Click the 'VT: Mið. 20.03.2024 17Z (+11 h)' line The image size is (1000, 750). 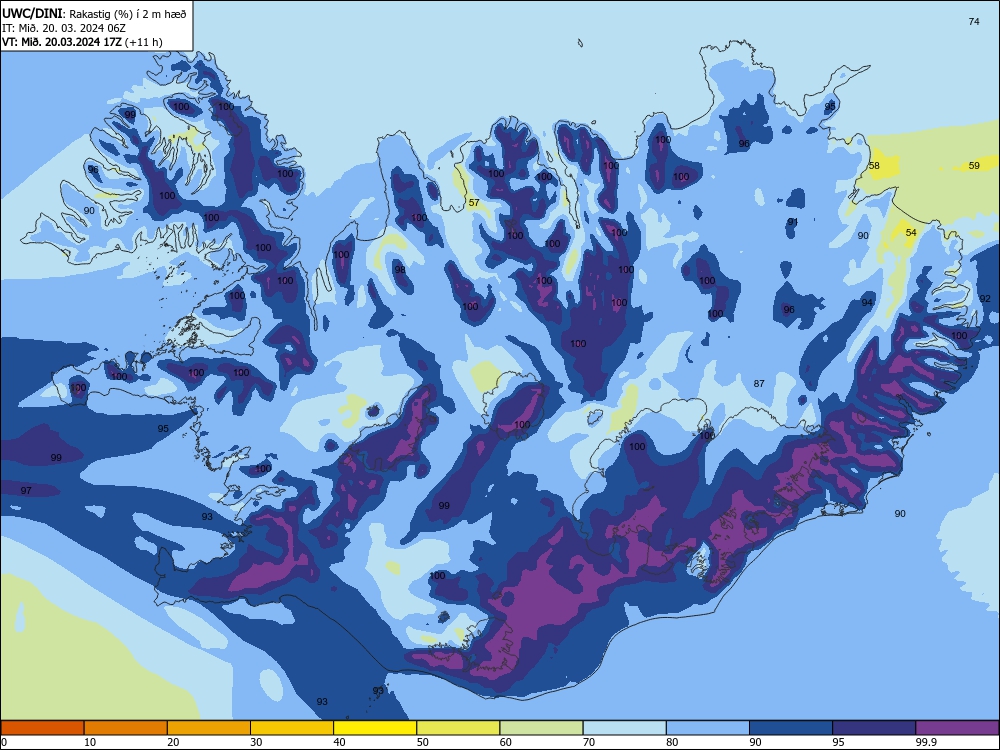[x=82, y=42]
